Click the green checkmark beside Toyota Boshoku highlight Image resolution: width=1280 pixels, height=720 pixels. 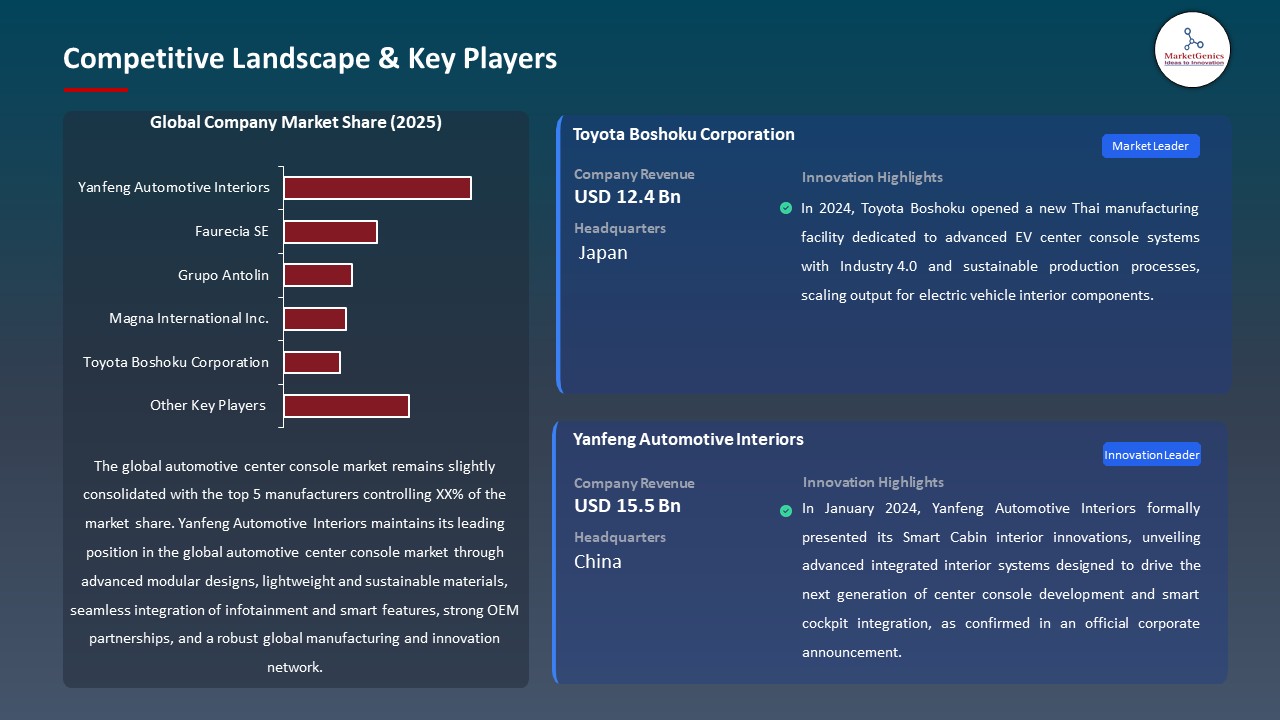(786, 209)
